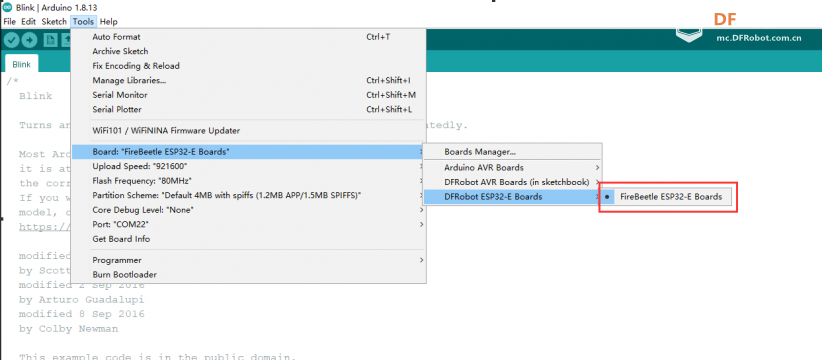
Task: Click Get Board Info
Action: tap(248, 239)
